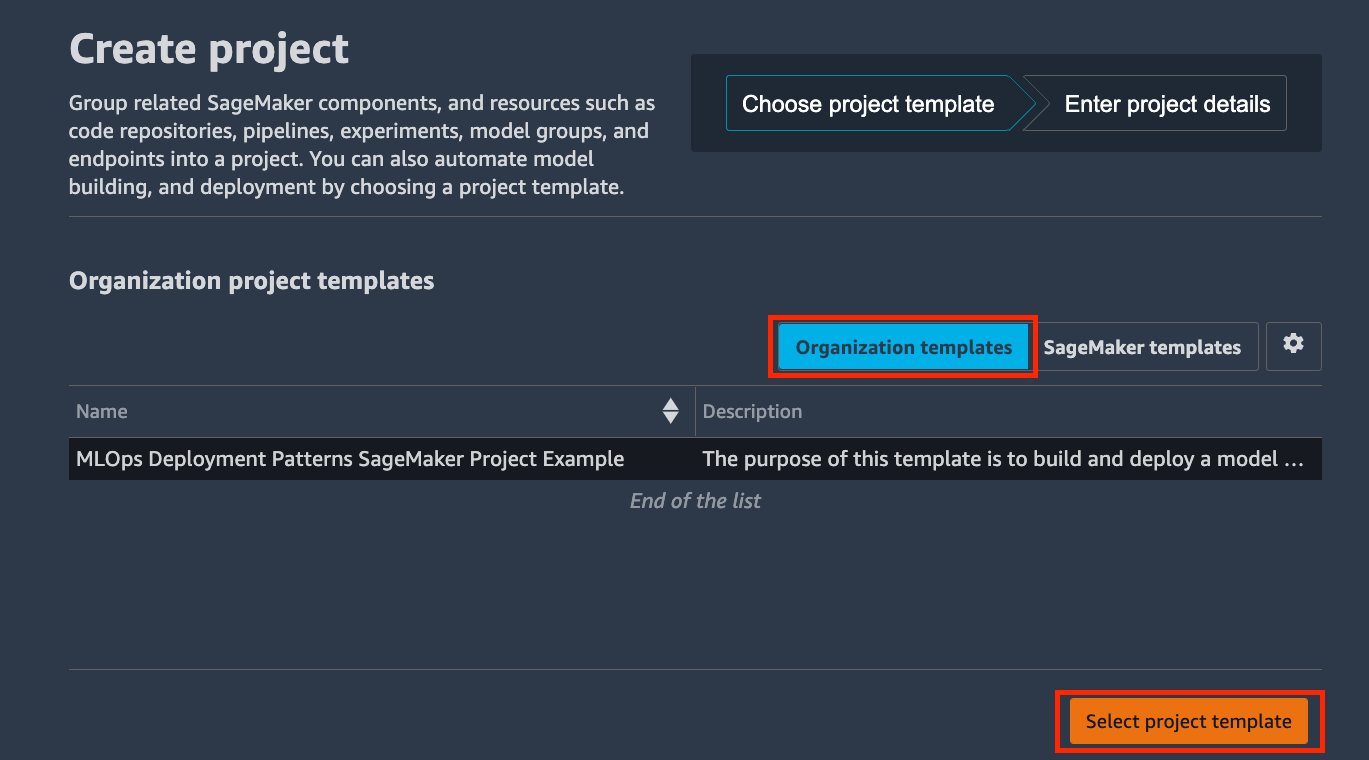The image size is (1369, 760).
Task: Select MLOps Deployment Patterns SageMaker Project Example row
Action: click(x=695, y=459)
